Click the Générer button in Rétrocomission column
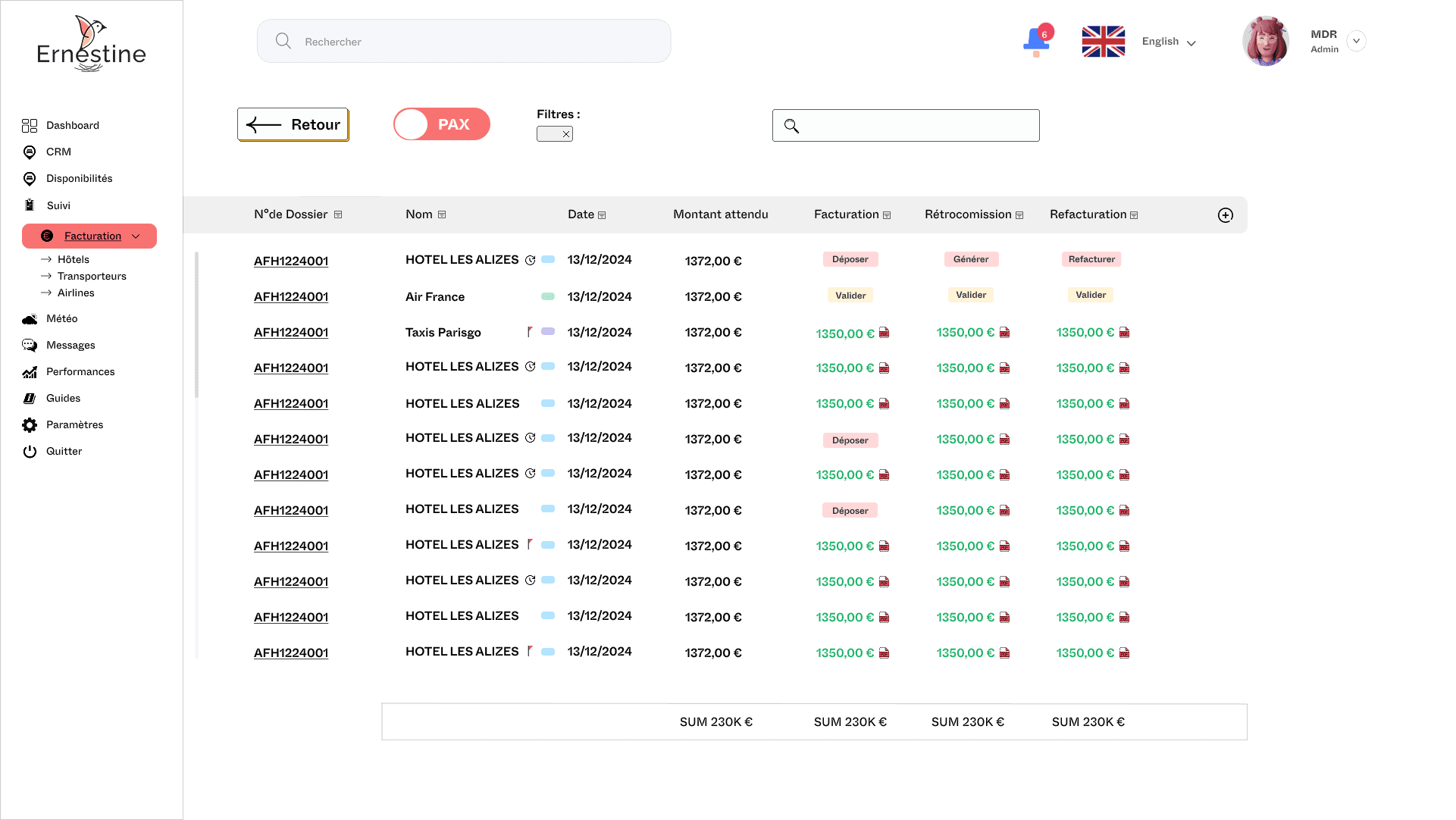The image size is (1456, 820). tap(971, 259)
